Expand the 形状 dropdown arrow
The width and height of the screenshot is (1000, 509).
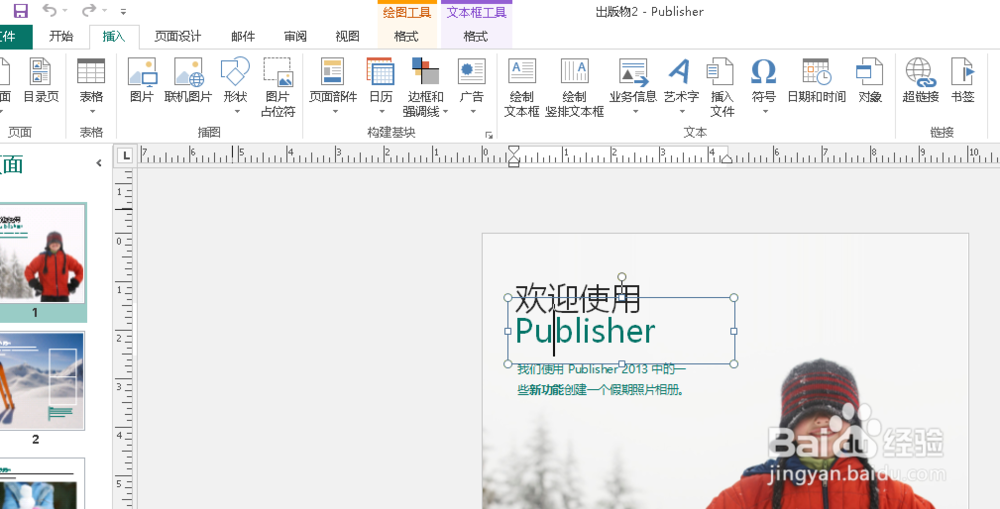(x=236, y=112)
